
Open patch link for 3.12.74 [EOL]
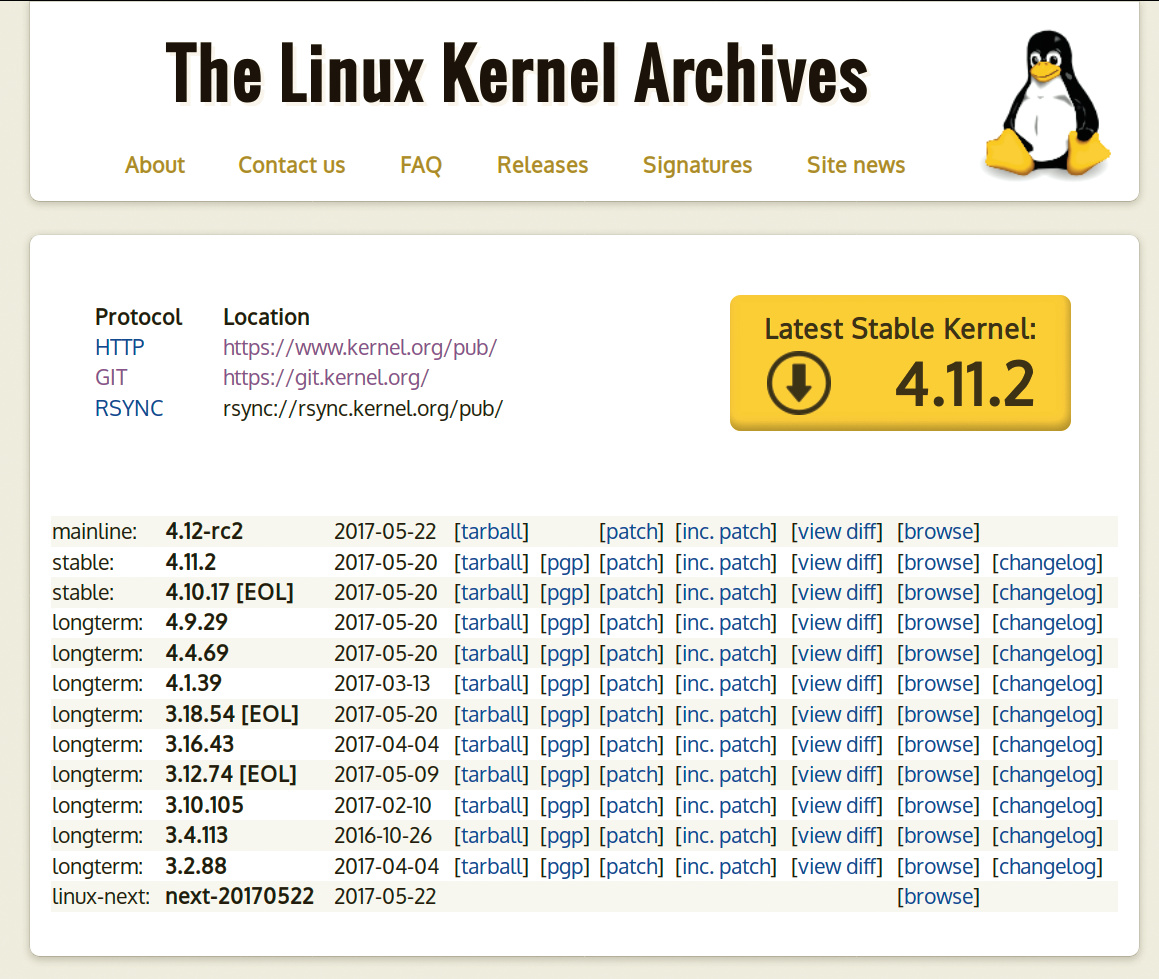tap(631, 775)
